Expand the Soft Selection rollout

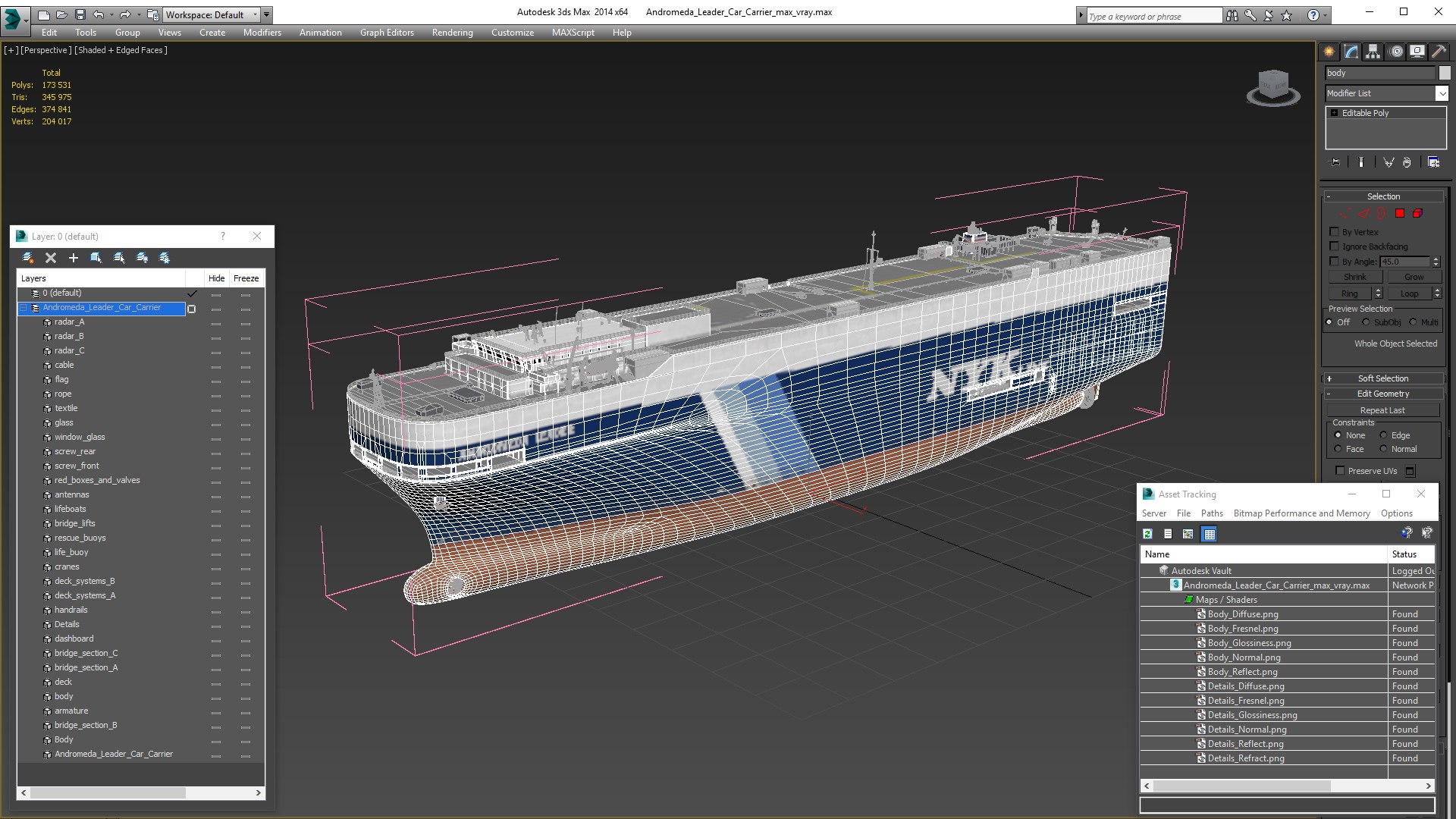1383,378
